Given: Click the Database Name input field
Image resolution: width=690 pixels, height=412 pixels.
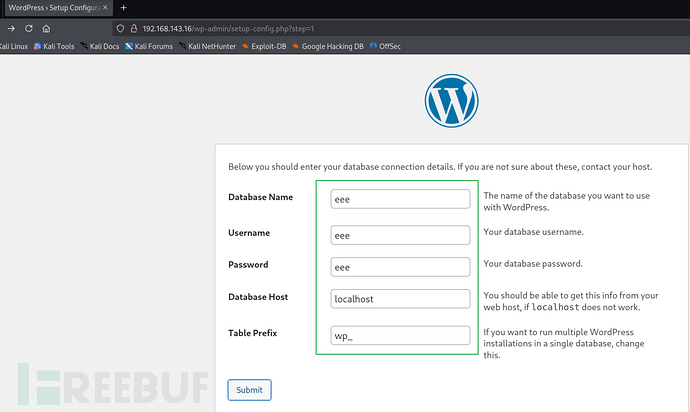Looking at the screenshot, I should click(x=400, y=199).
